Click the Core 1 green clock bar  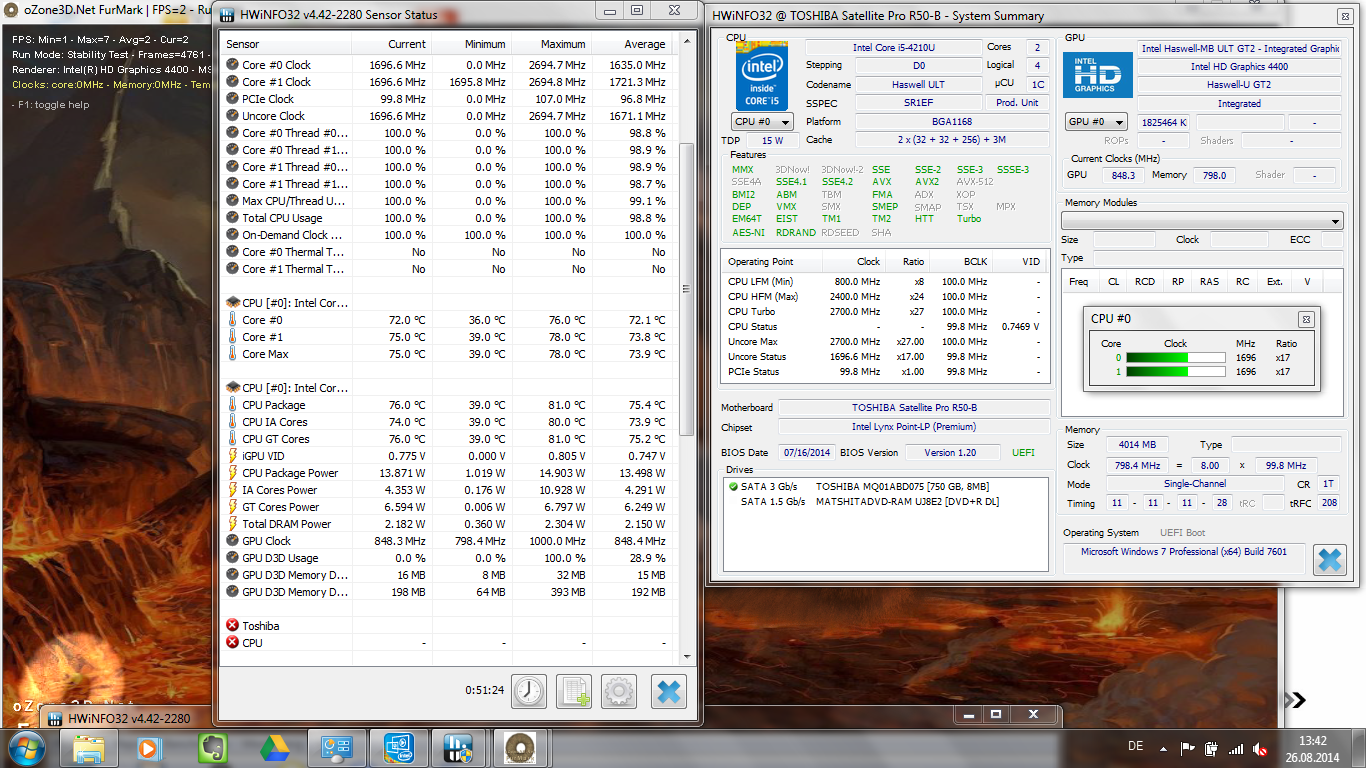(1176, 372)
